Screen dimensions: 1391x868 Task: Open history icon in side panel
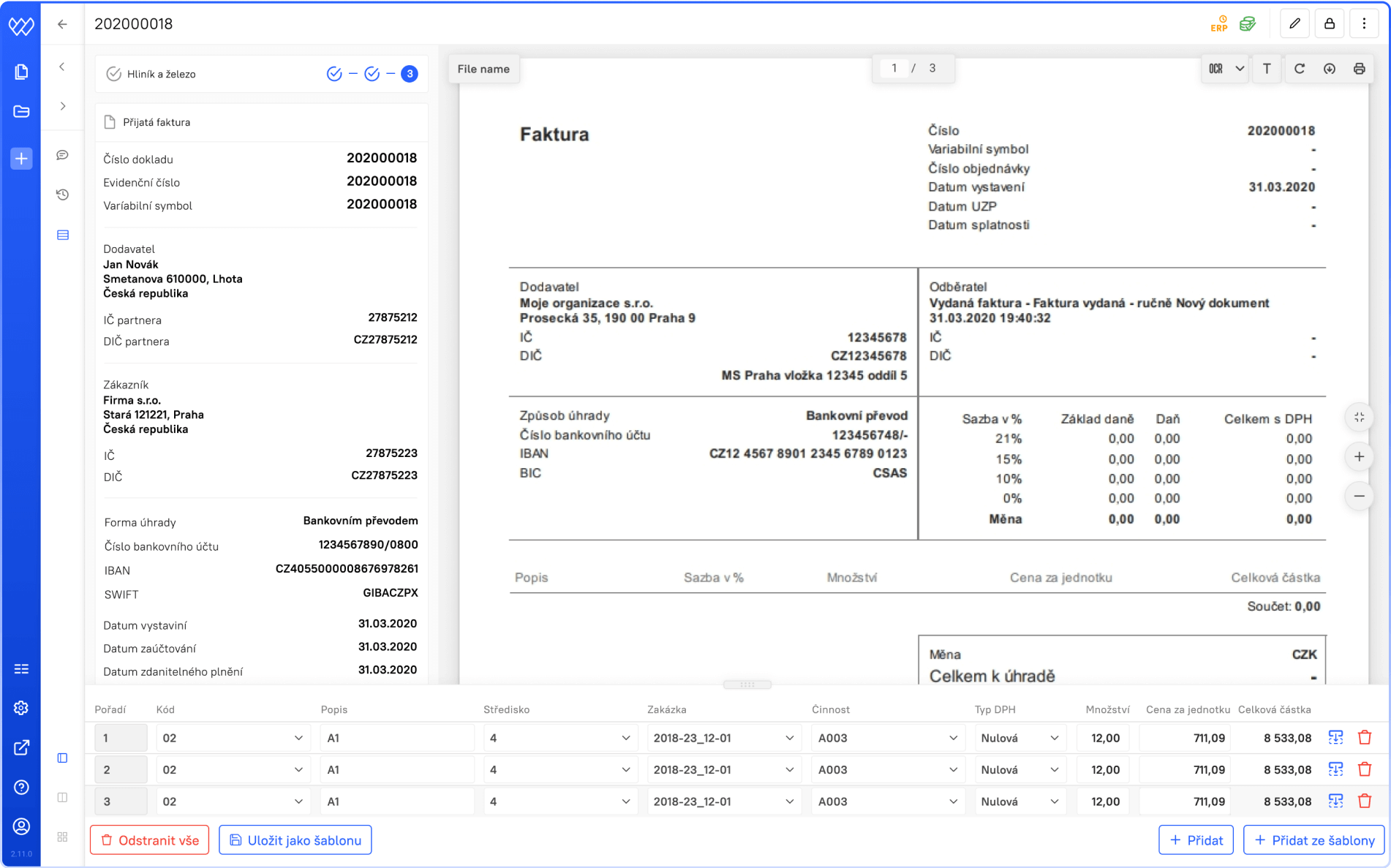(63, 195)
